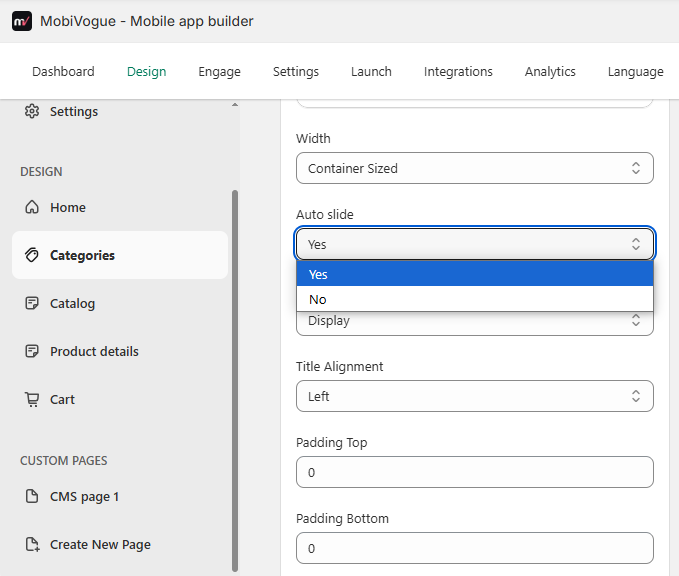
Task: Select the Categories sidebar label
Action: (82, 256)
